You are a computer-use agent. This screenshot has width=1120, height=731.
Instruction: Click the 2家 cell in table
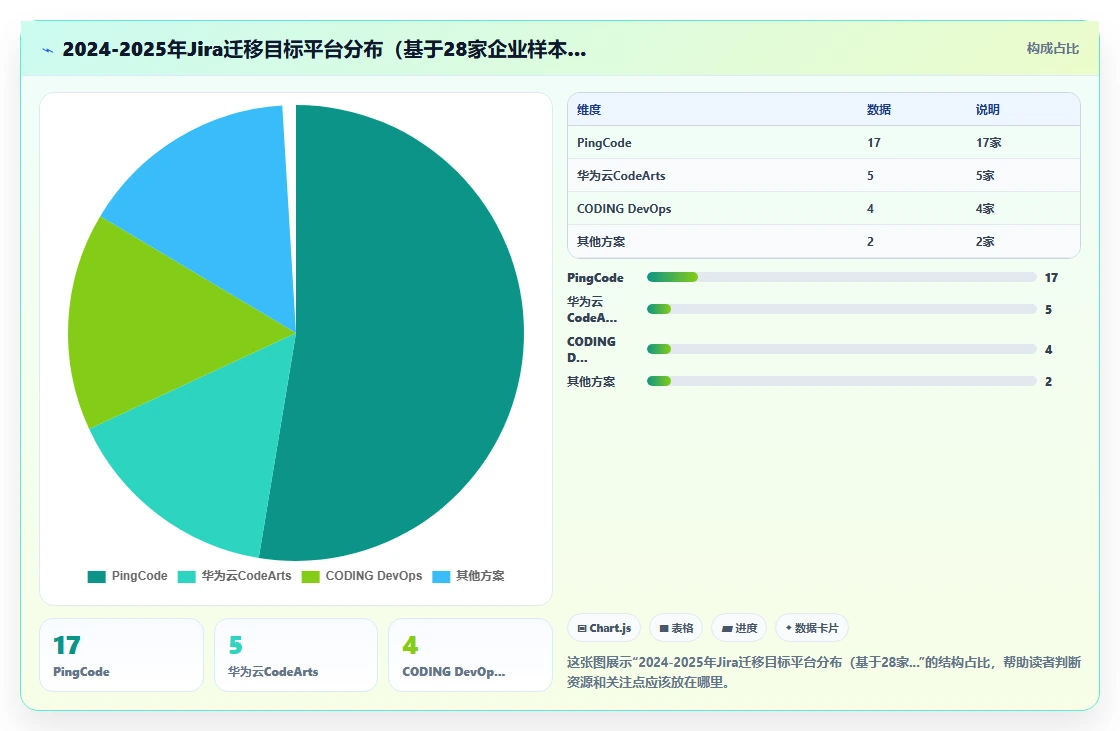click(x=985, y=242)
